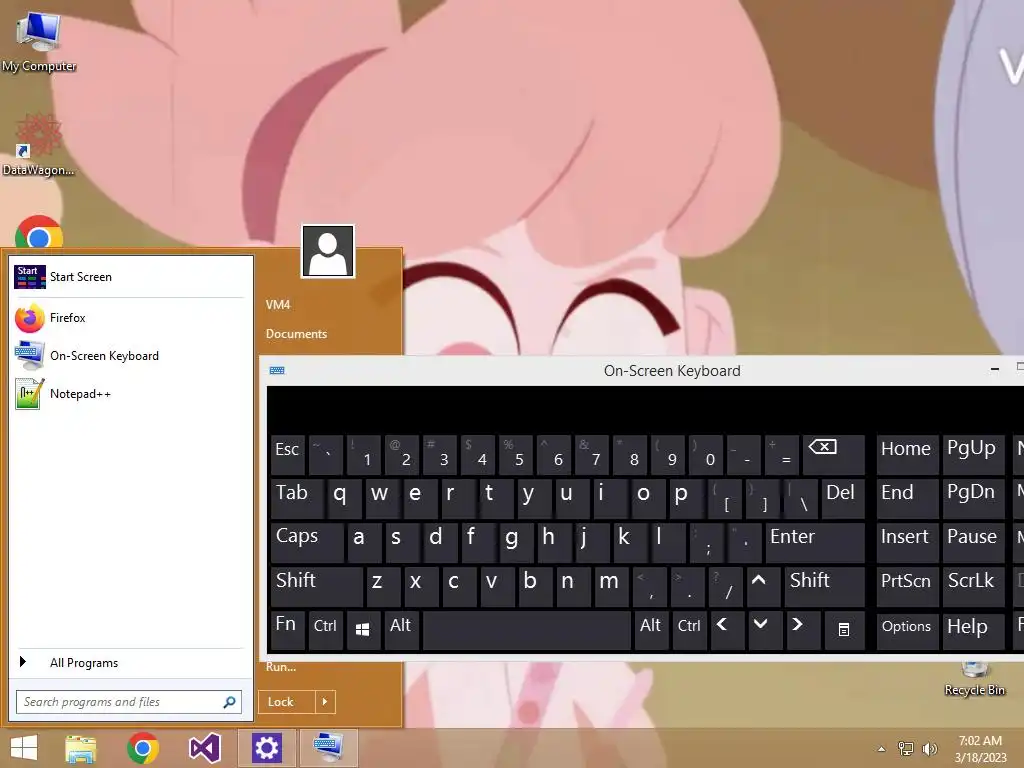This screenshot has height=768, width=1024.
Task: Click the user account picture in Start menu
Action: point(328,251)
